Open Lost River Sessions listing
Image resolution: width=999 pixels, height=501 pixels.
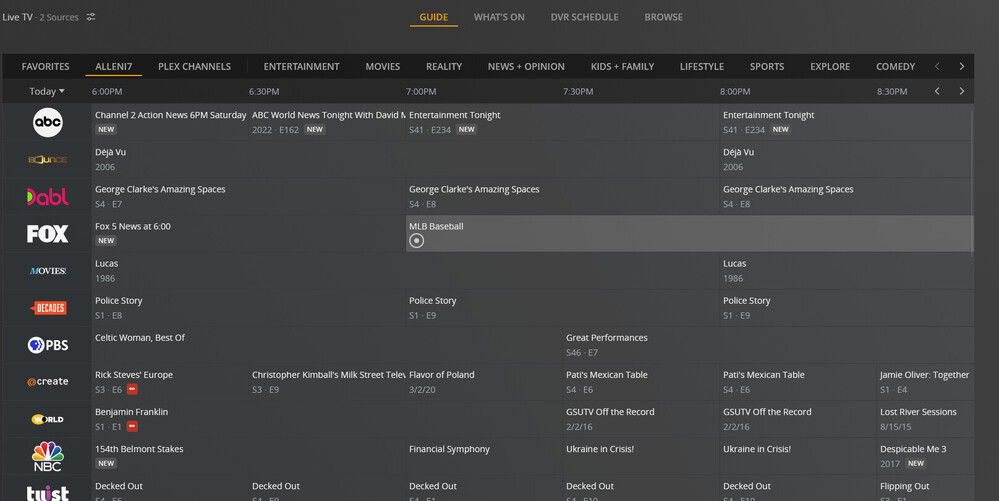pos(925,419)
